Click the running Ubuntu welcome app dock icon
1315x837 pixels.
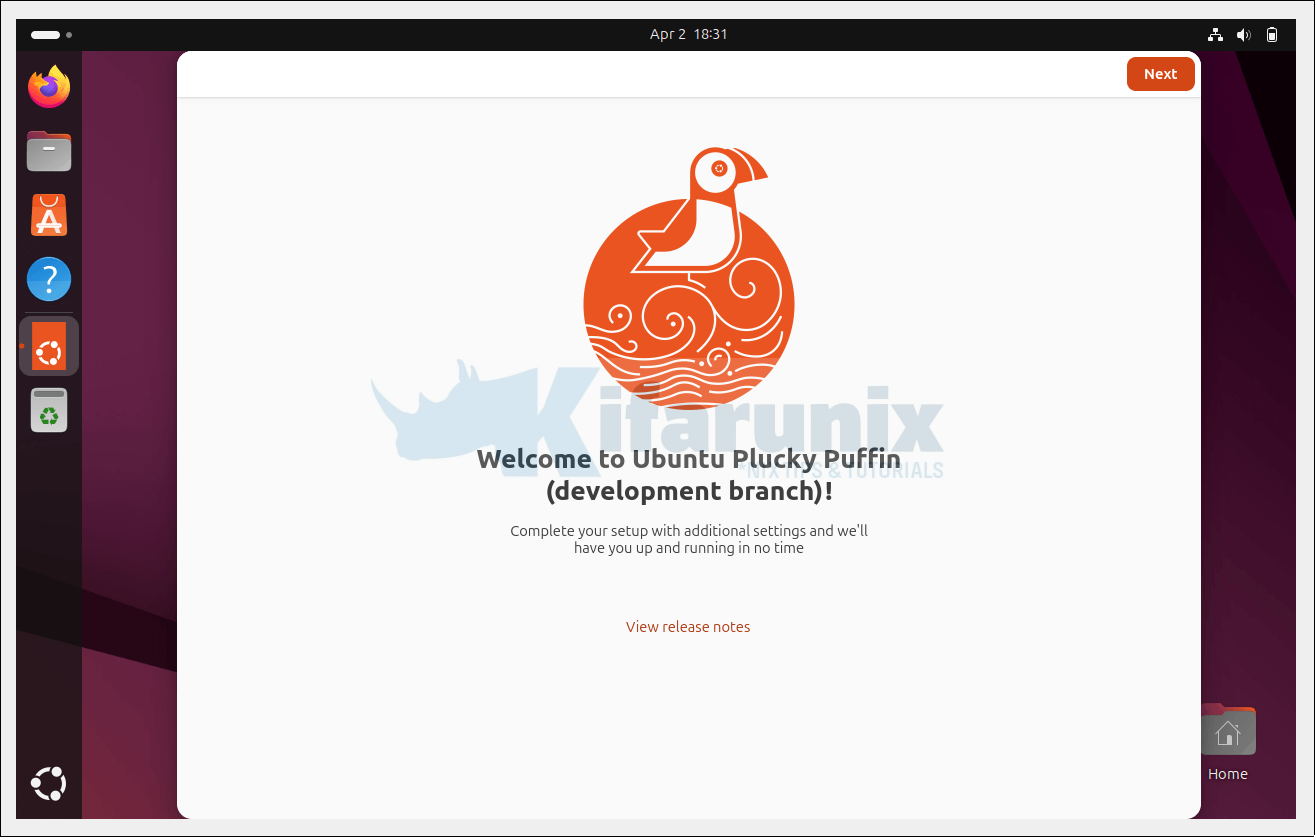pyautogui.click(x=49, y=346)
